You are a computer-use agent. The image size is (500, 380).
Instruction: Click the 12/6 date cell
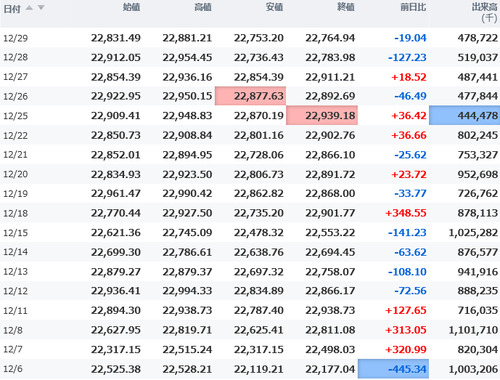pos(13,369)
